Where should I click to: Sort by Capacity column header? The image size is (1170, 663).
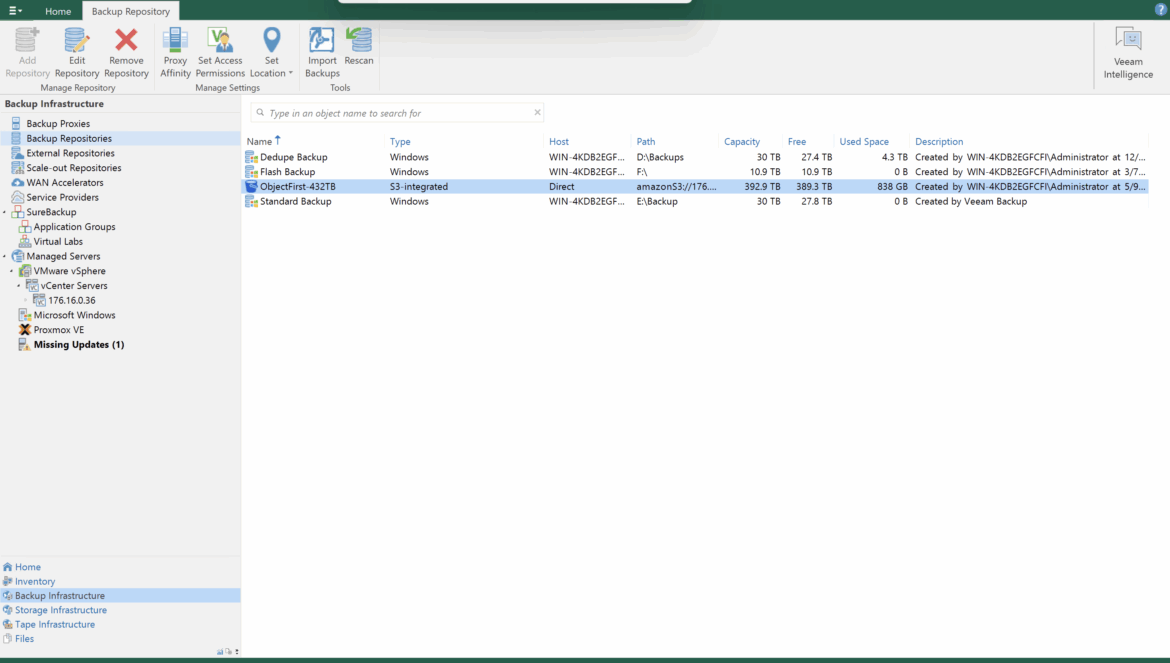coord(742,142)
